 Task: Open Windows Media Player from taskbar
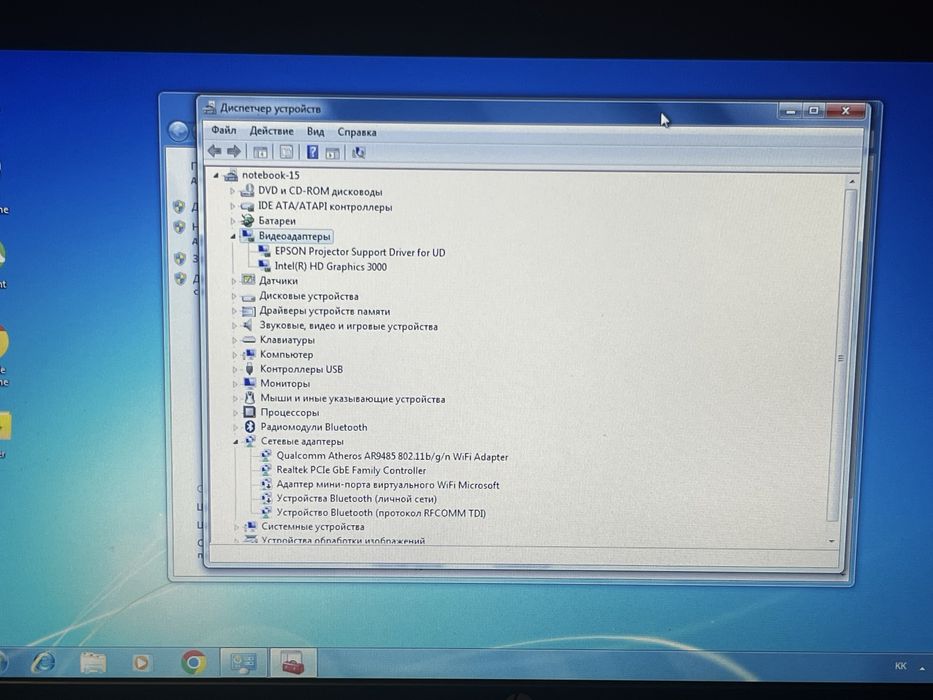141,662
